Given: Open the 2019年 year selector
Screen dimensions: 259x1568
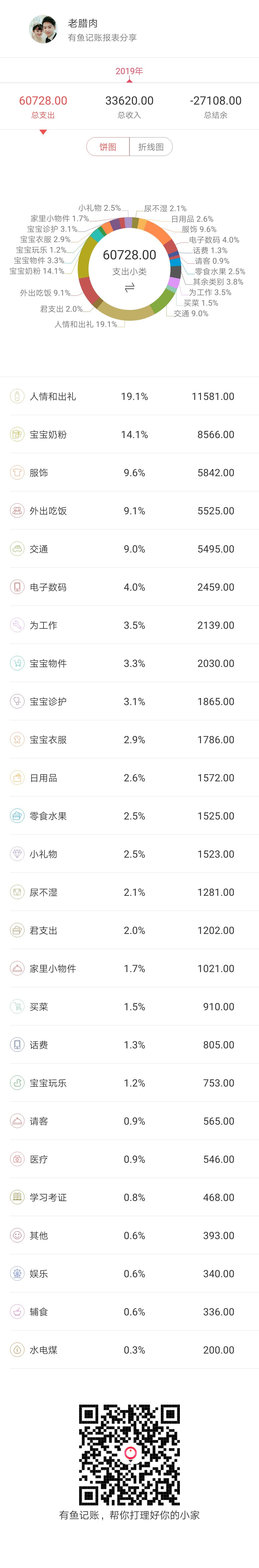Looking at the screenshot, I should [129, 71].
